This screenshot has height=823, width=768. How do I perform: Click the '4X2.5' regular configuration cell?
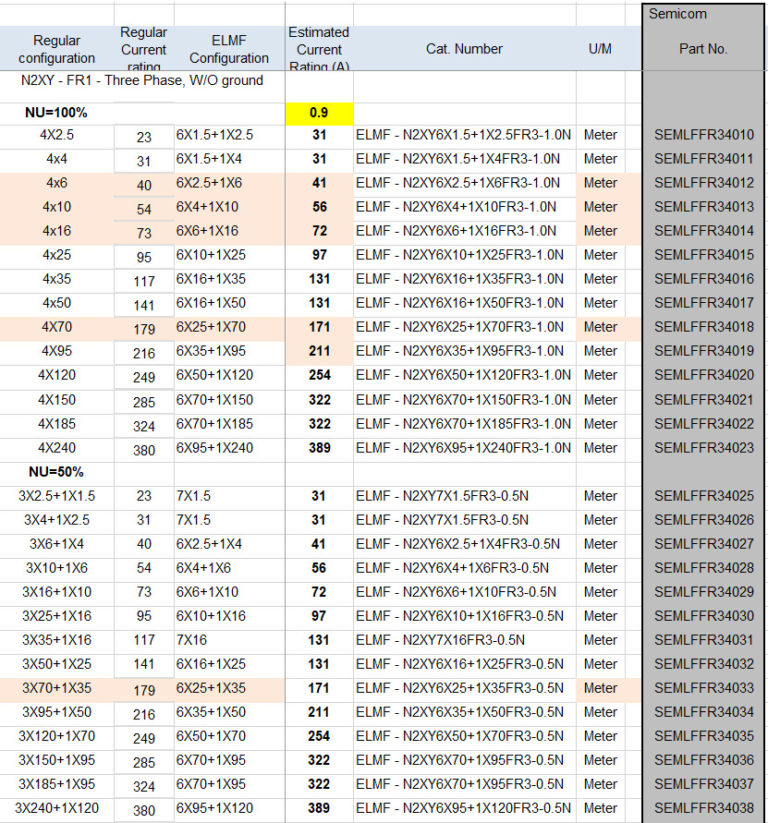tap(57, 135)
